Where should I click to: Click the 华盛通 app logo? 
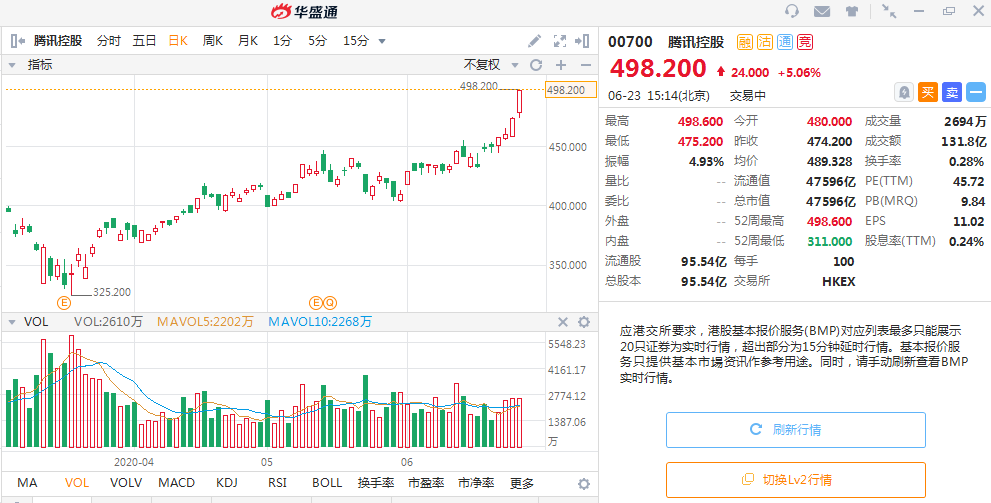[x=304, y=11]
